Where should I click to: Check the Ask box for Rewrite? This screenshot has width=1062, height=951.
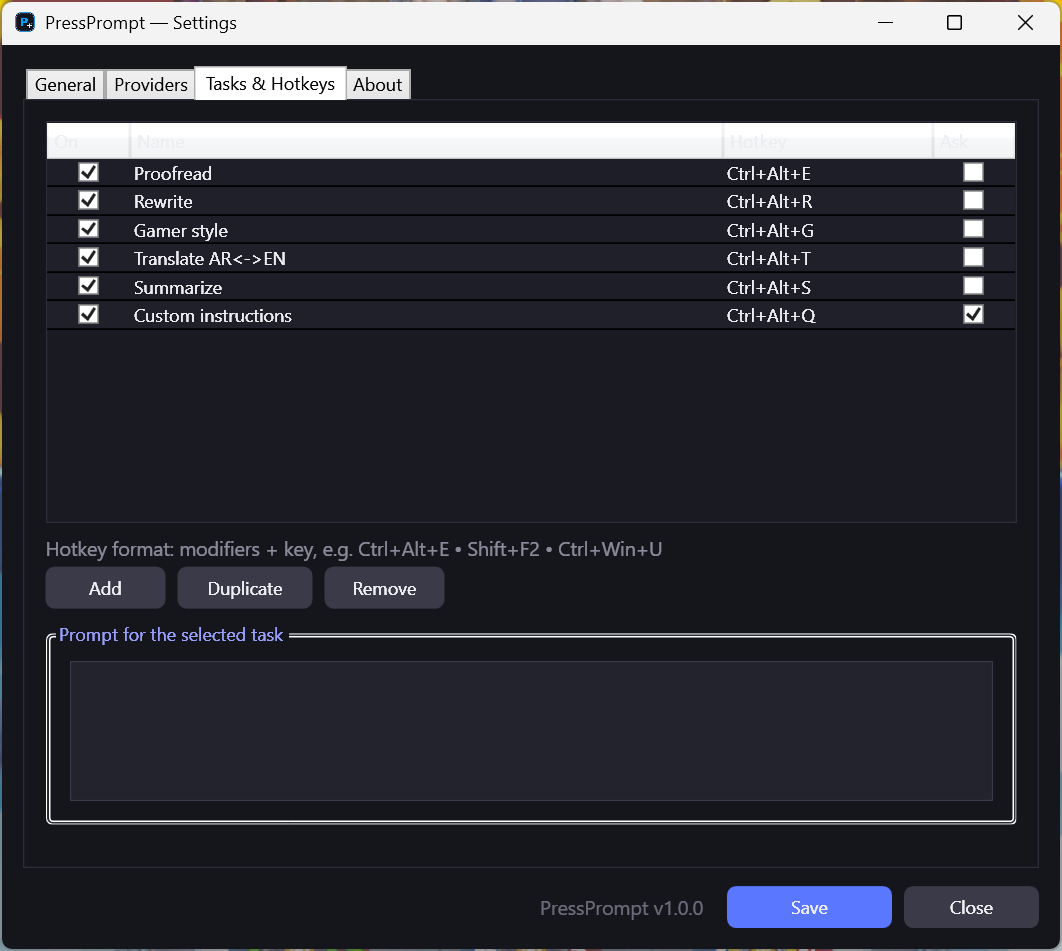tap(973, 200)
